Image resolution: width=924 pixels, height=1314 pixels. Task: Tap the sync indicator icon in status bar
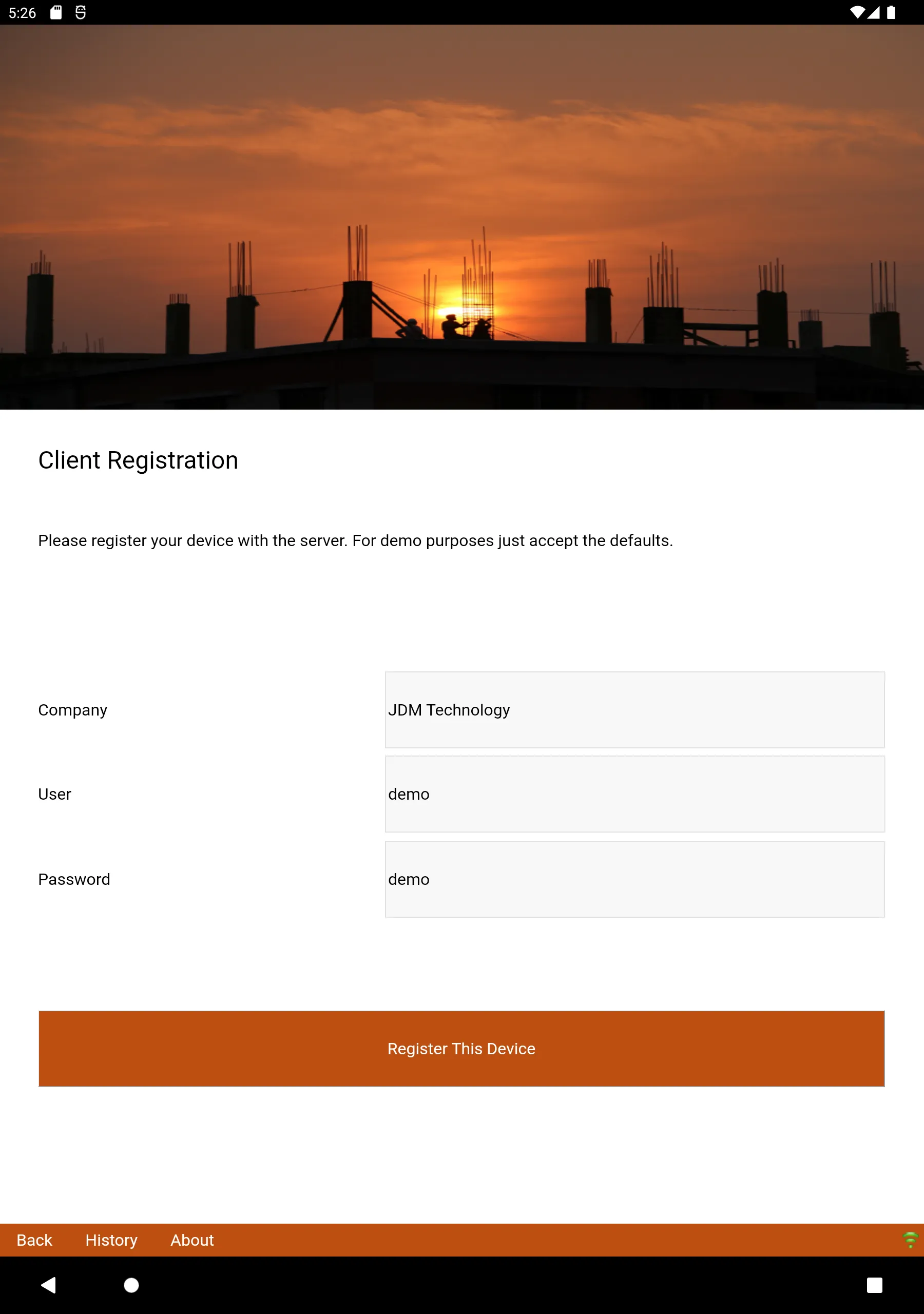pyautogui.click(x=81, y=13)
